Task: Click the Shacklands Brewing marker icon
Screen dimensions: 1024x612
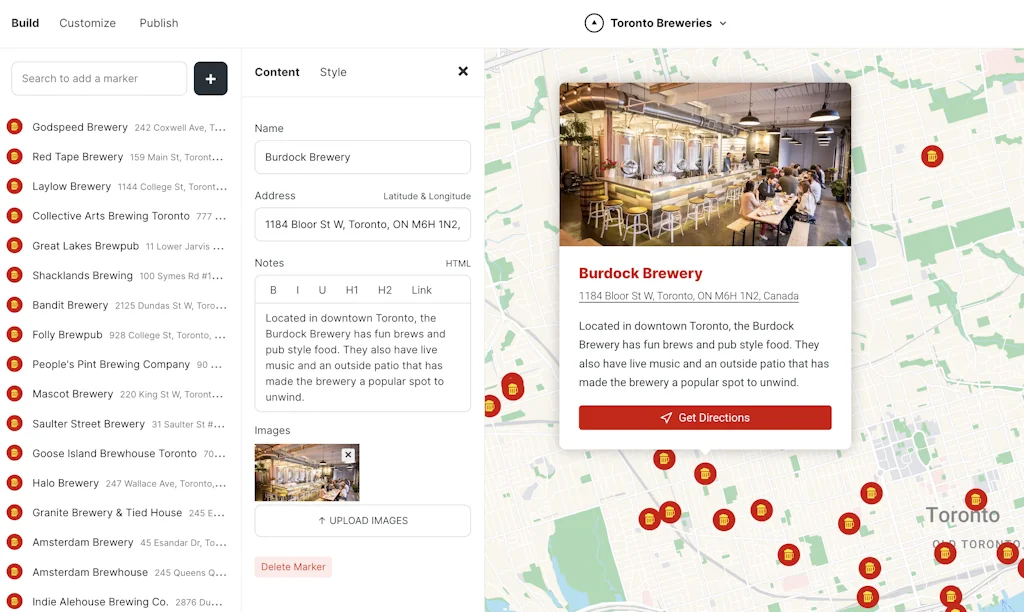Action: pos(14,275)
